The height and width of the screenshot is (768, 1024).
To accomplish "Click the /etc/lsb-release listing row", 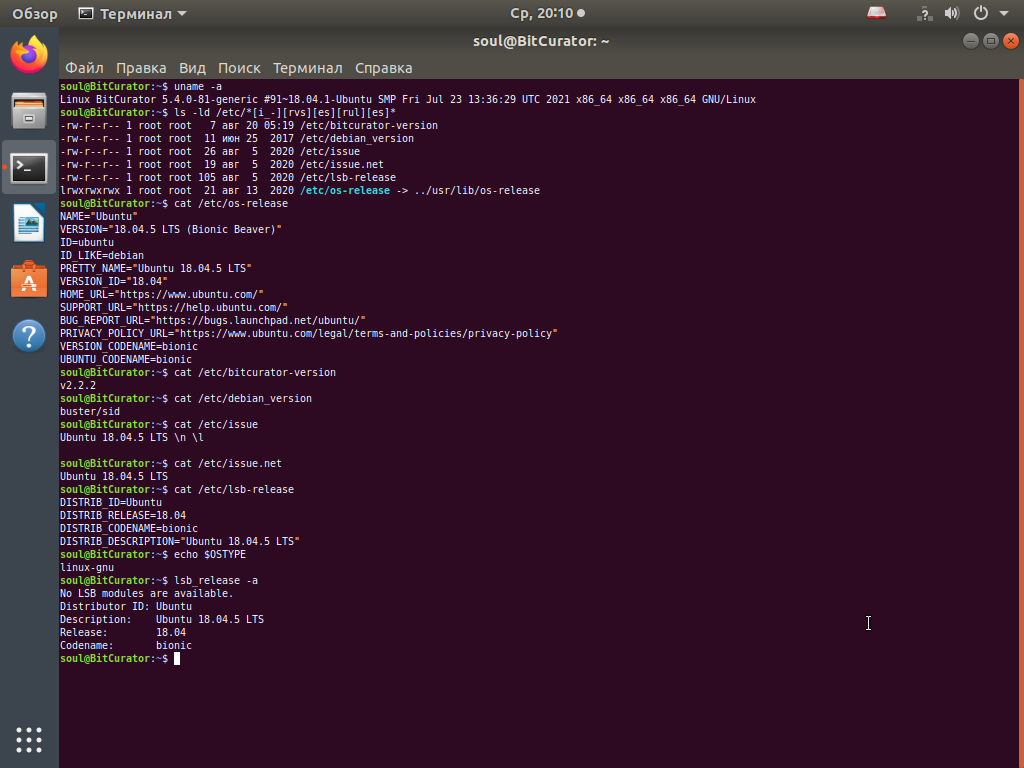I will point(227,178).
